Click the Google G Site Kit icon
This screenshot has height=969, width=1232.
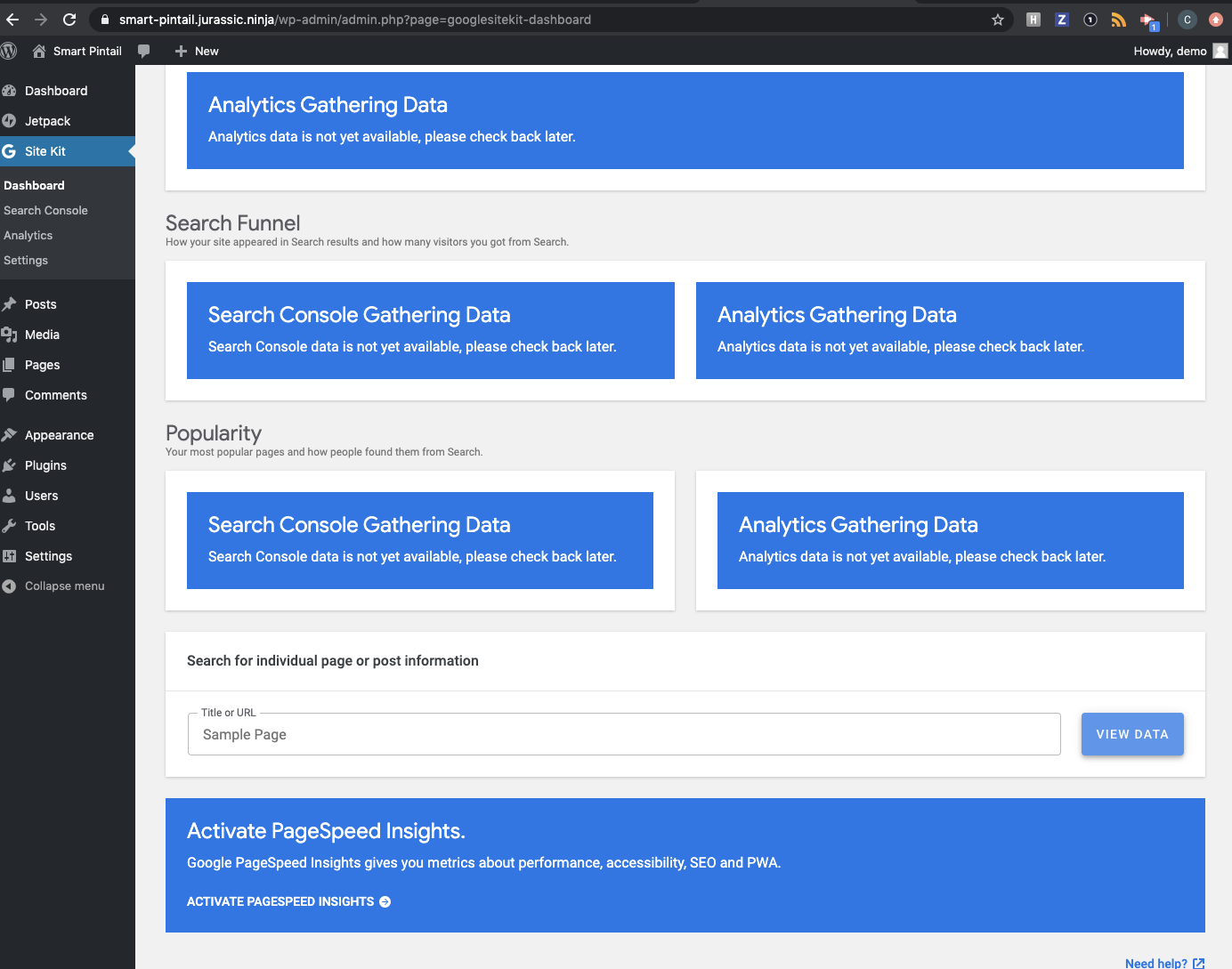click(10, 151)
